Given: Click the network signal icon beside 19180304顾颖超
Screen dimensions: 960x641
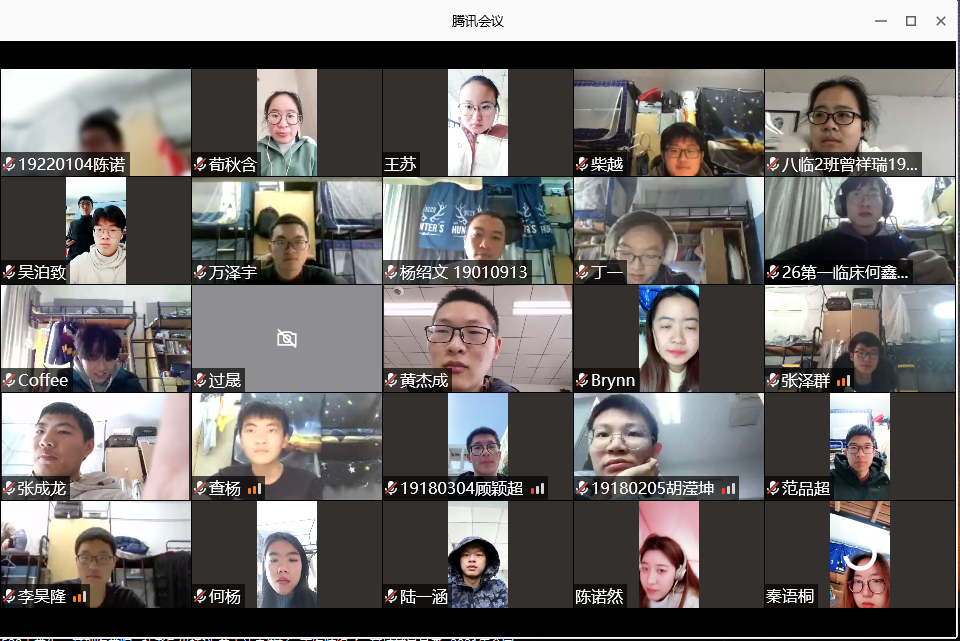Looking at the screenshot, I should [x=537, y=489].
